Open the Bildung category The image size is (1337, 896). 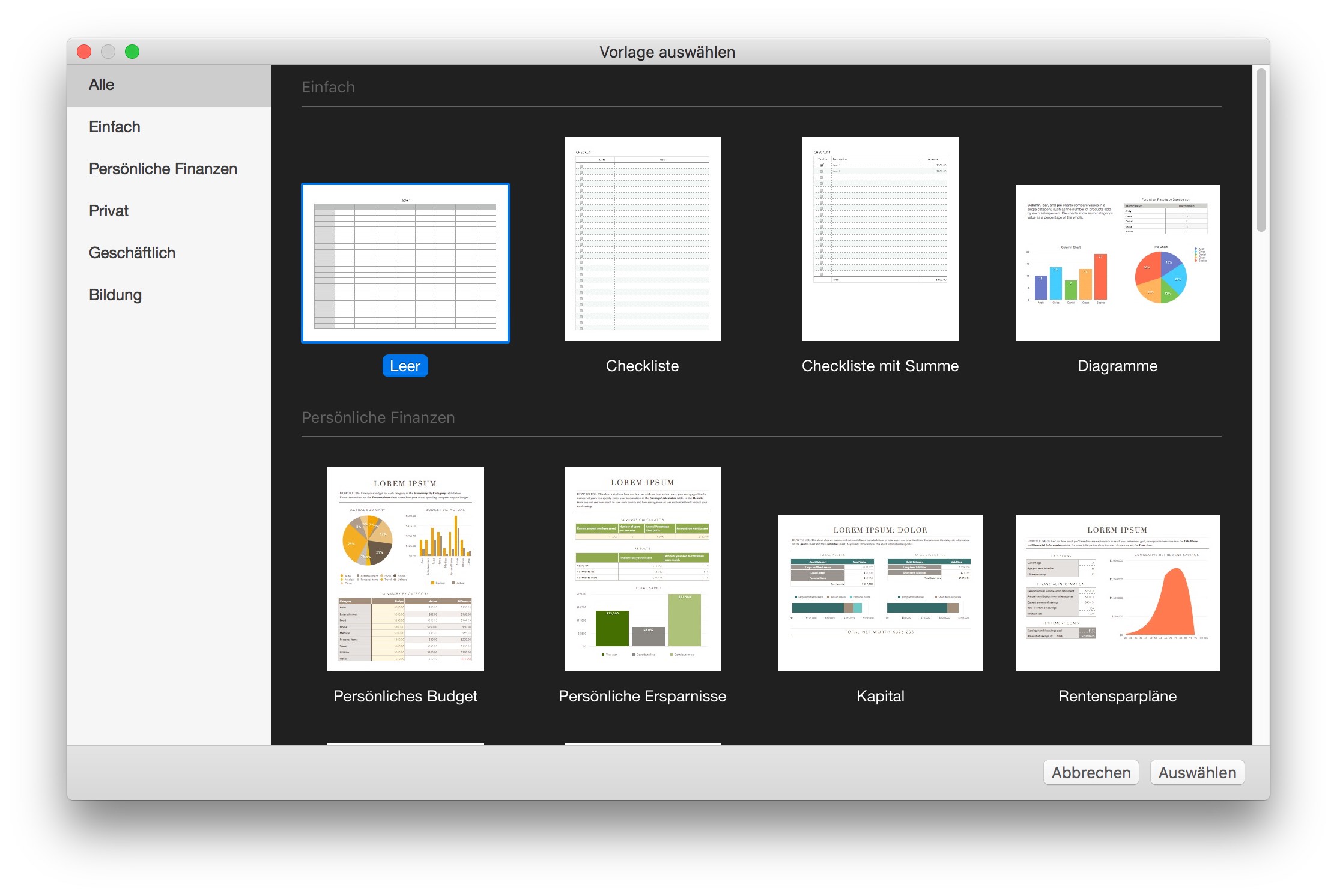(x=115, y=295)
